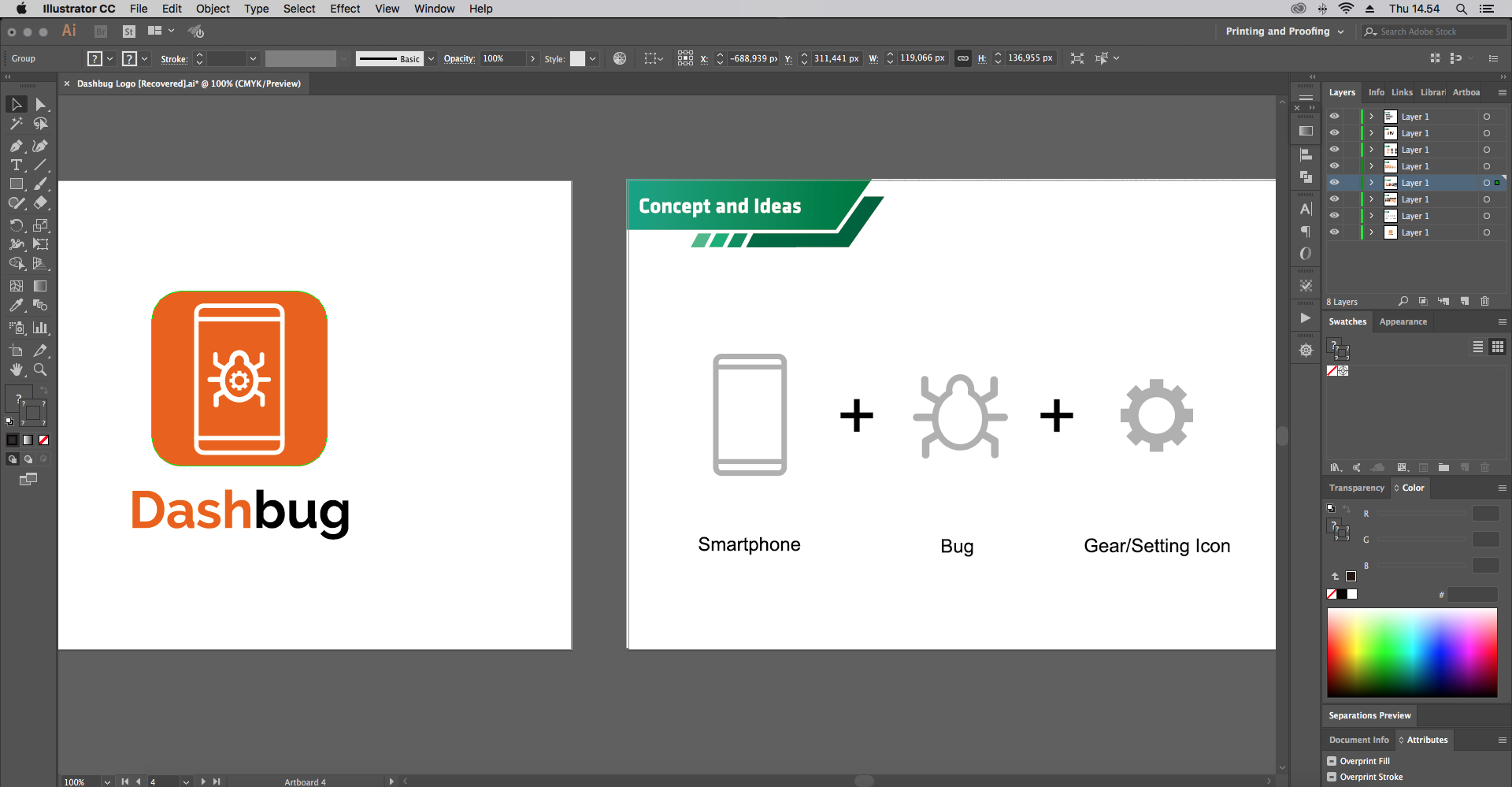Enable the Overprint Fill checkbox
The width and height of the screenshot is (1512, 787).
(x=1332, y=761)
